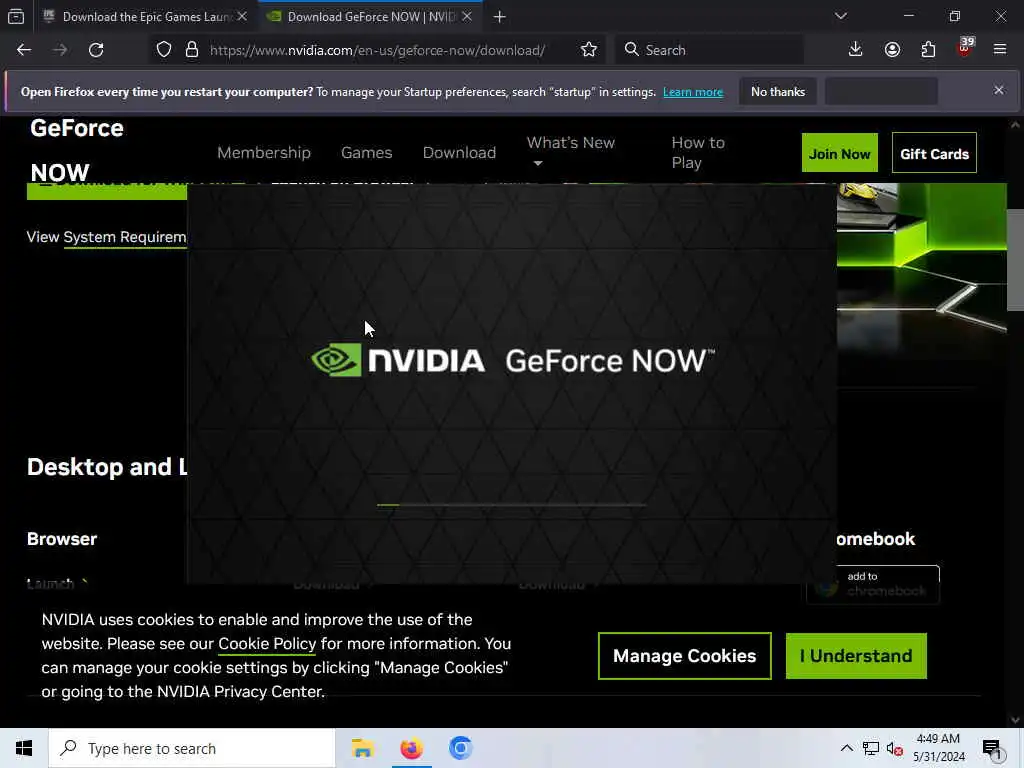Open the Windows Start menu
1024x768 pixels.
click(x=24, y=748)
